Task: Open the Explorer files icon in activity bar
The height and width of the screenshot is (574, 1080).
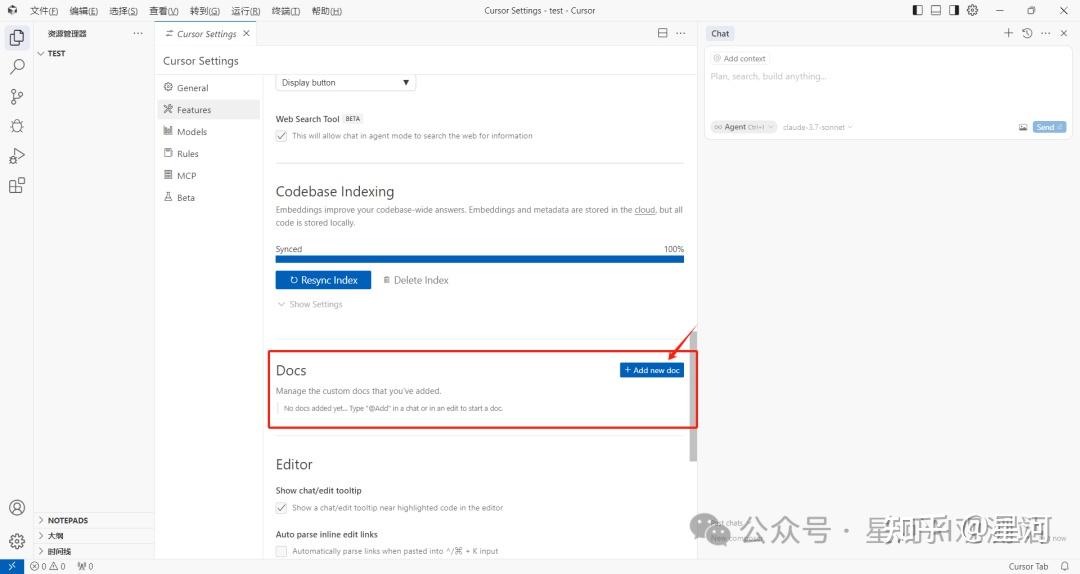Action: click(x=17, y=37)
